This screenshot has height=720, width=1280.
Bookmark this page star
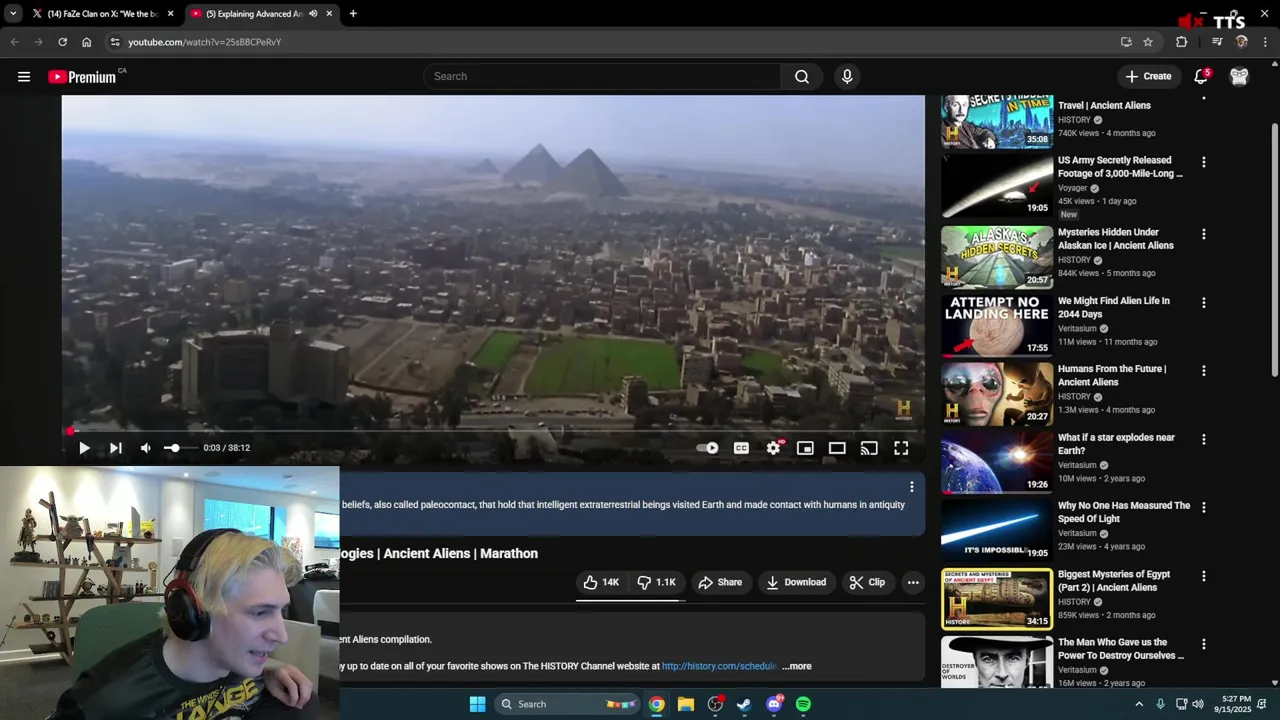1148,42
